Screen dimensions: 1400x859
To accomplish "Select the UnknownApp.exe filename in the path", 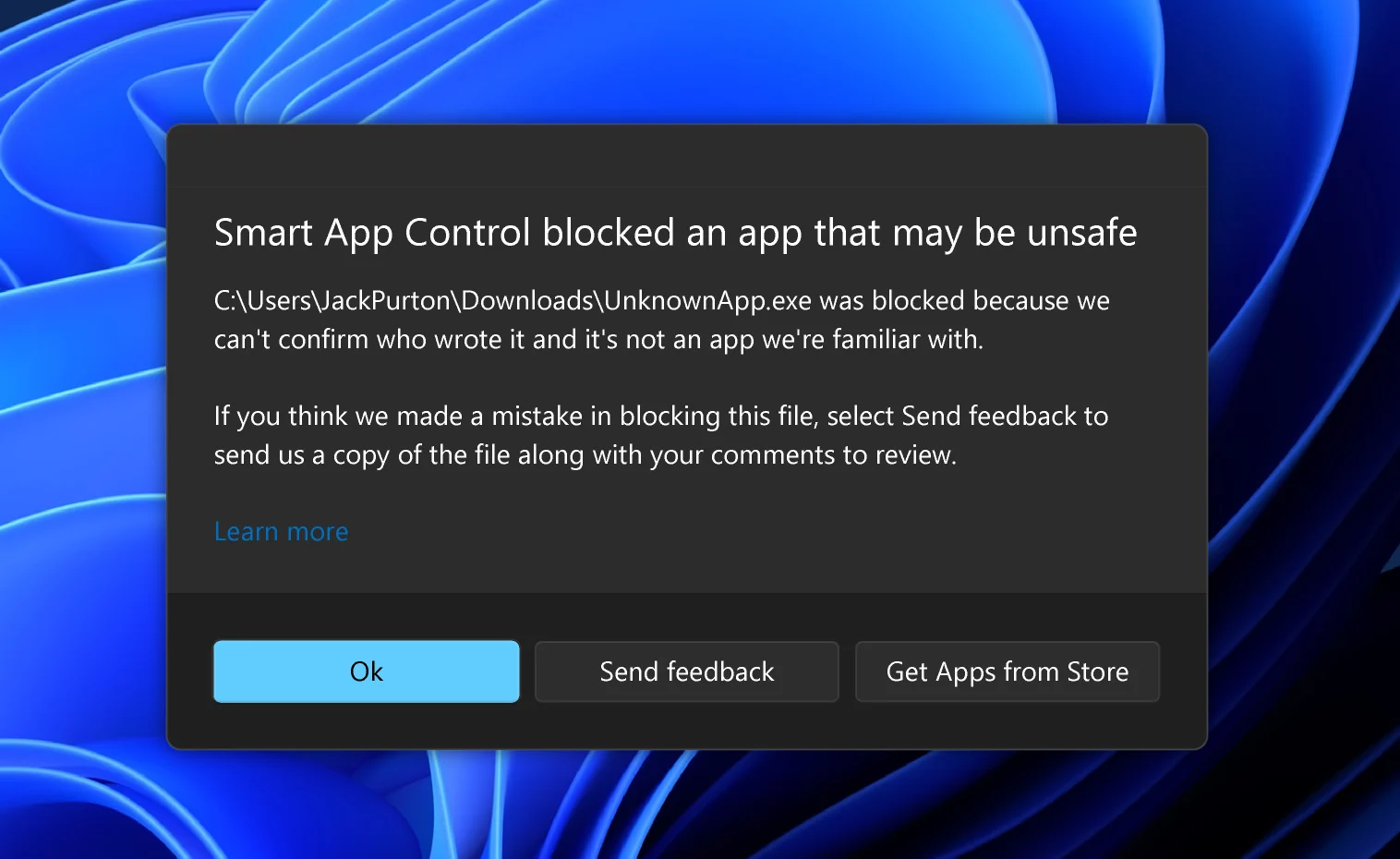I will click(707, 301).
